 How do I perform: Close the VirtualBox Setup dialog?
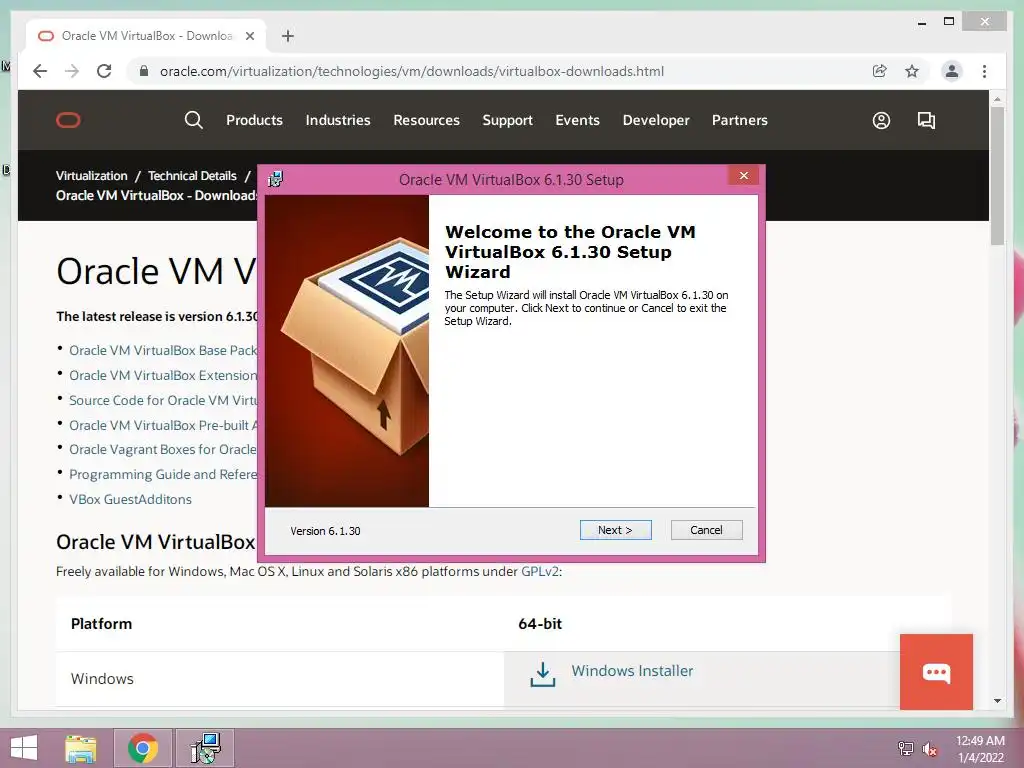743,176
